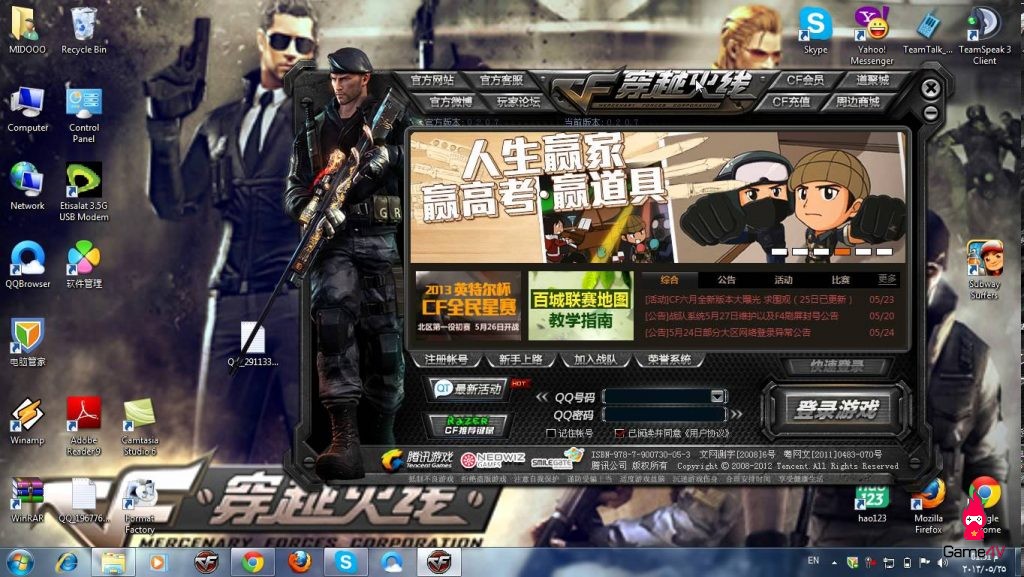
Task: Open the 官方微博 menu button
Action: pyautogui.click(x=451, y=102)
